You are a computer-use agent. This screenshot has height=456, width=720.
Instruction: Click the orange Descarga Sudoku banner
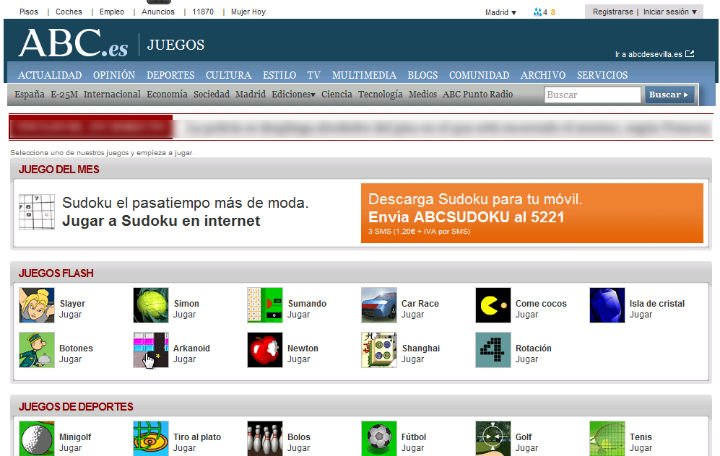(x=532, y=213)
